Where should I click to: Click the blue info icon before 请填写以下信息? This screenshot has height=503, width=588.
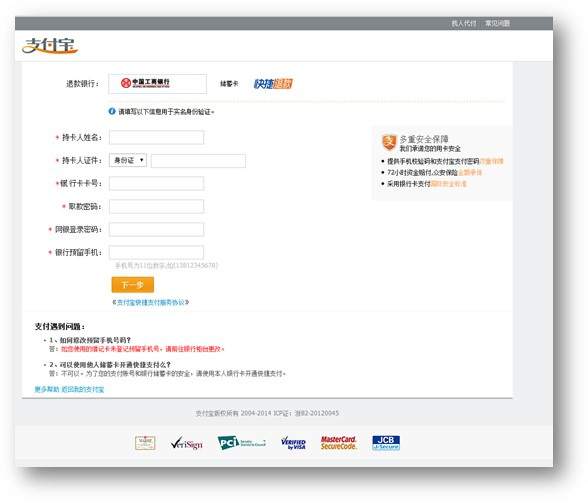112,111
